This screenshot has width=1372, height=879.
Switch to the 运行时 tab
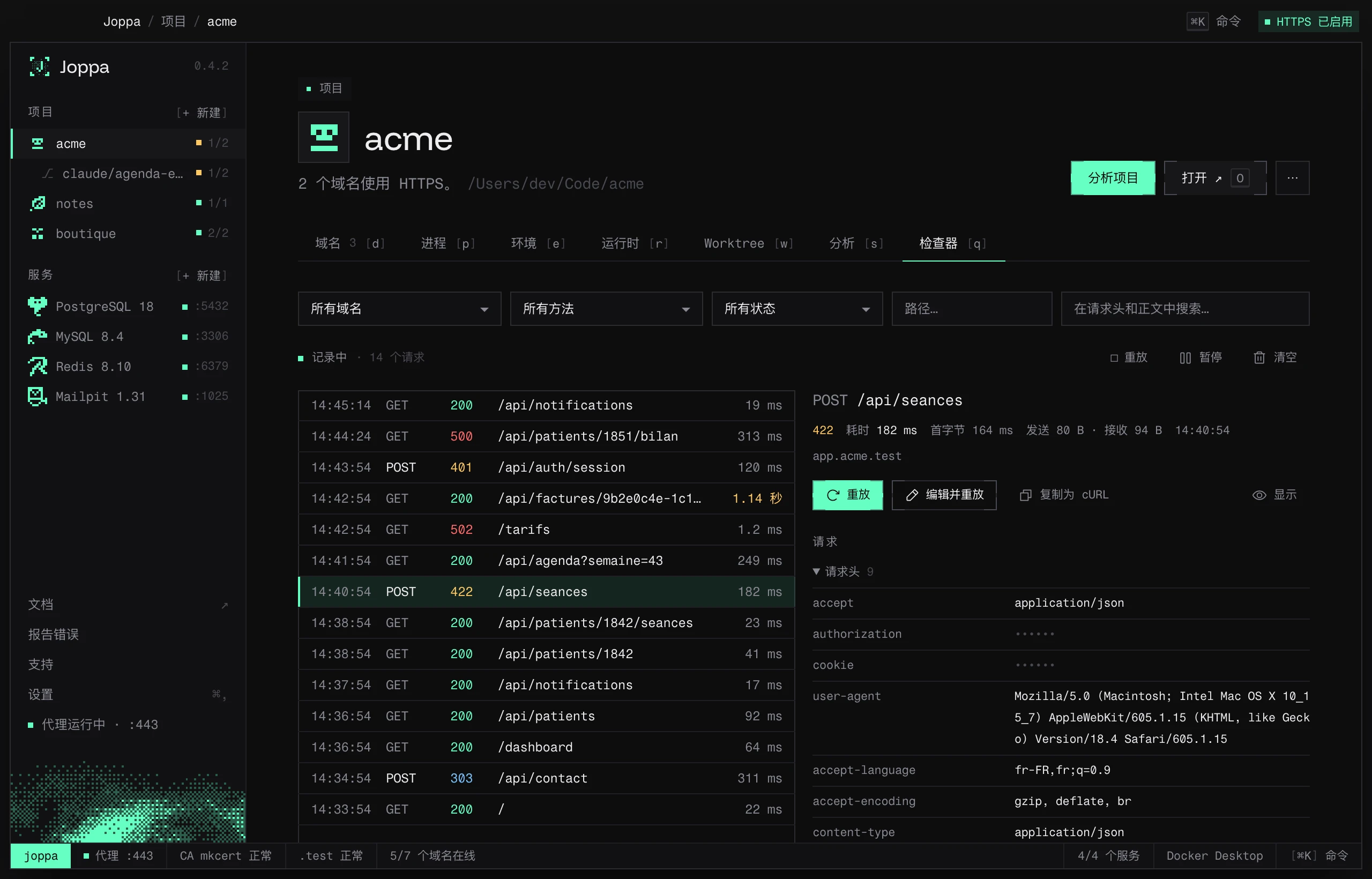634,243
